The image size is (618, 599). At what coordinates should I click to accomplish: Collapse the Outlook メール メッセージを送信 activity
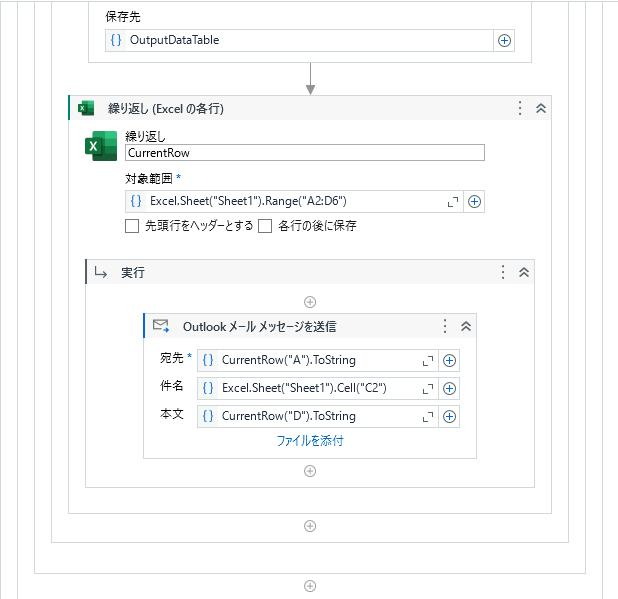coord(466,326)
